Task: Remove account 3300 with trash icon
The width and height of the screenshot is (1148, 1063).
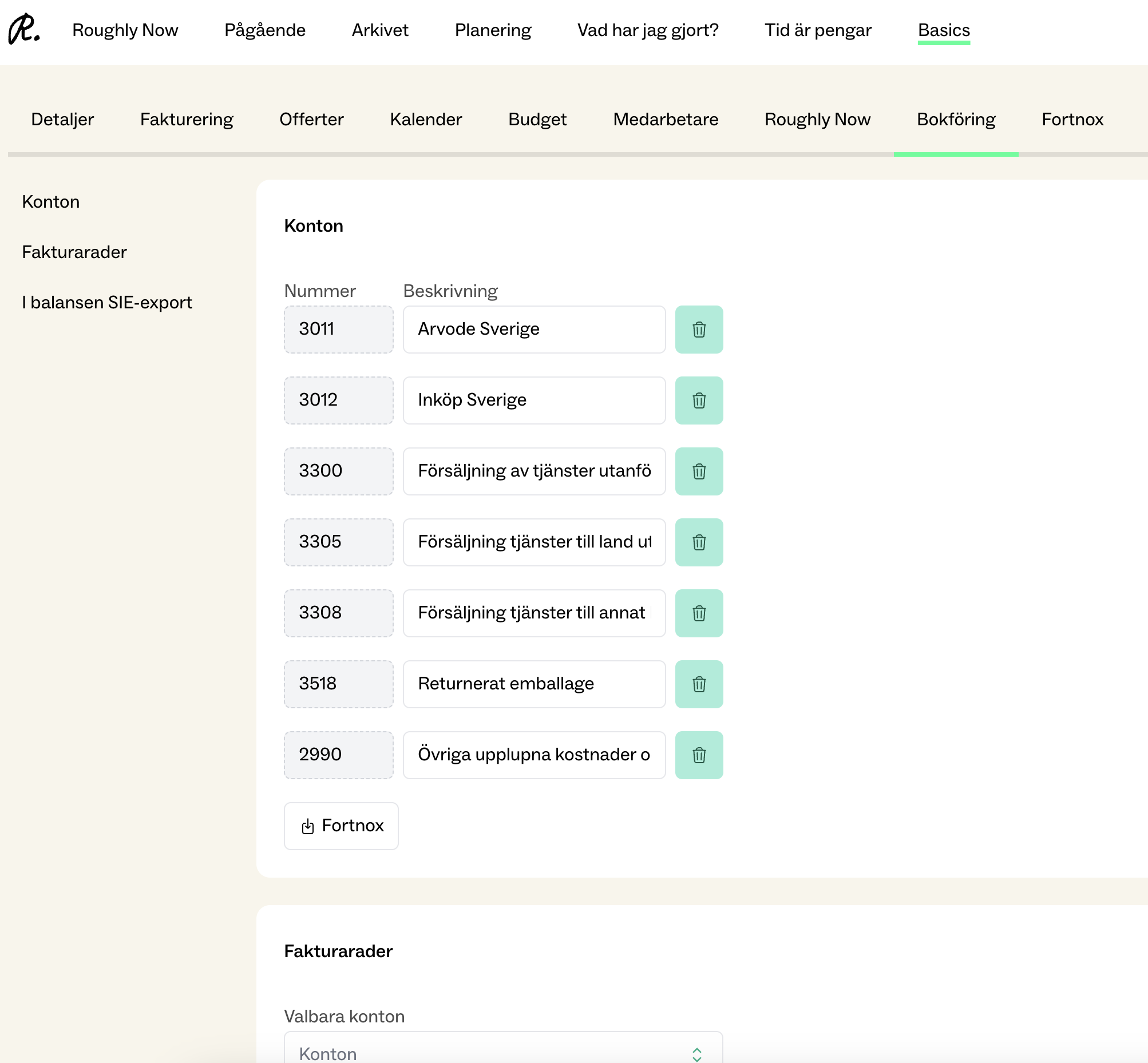Action: (x=699, y=471)
